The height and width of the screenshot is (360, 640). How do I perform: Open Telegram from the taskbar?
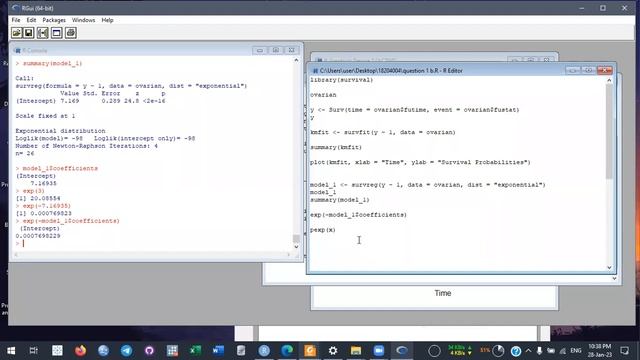click(x=126, y=351)
